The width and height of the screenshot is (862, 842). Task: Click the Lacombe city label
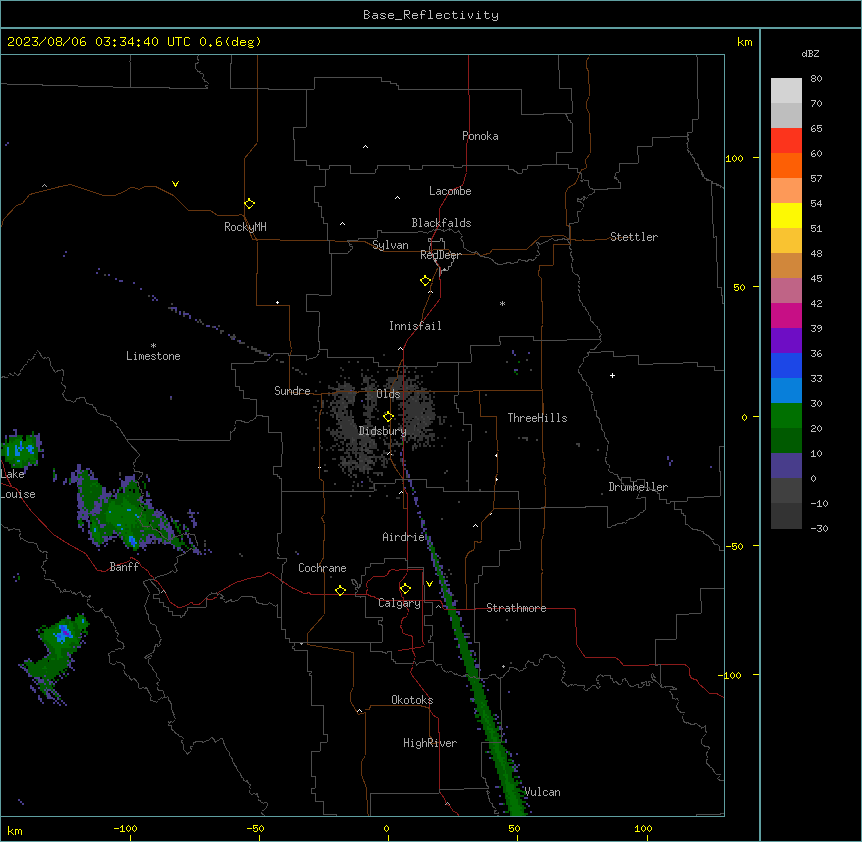coord(450,191)
